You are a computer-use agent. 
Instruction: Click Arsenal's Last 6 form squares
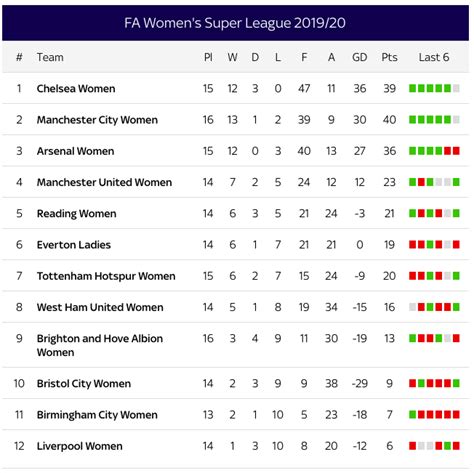(x=434, y=151)
